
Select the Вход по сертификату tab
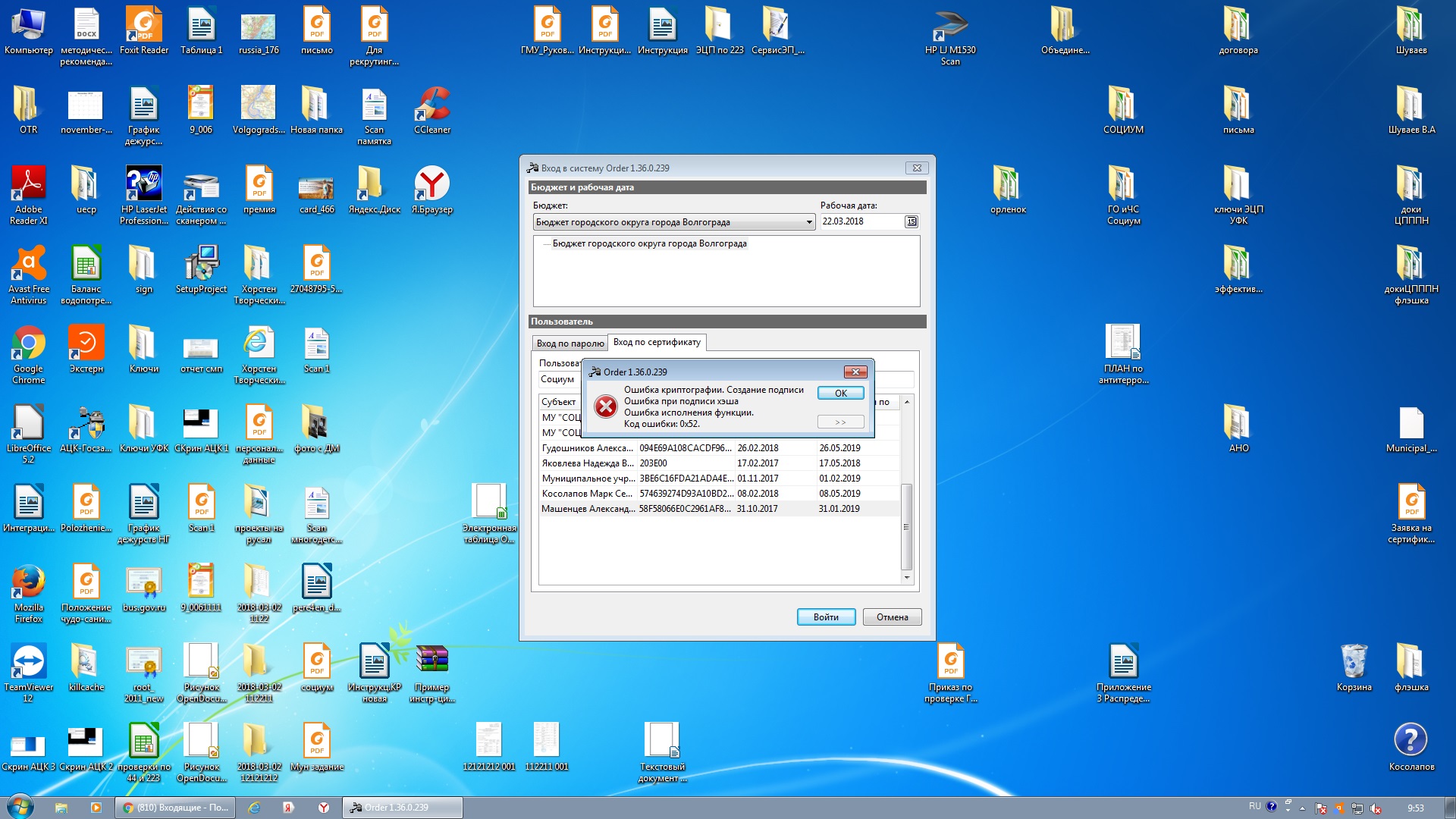(x=657, y=342)
